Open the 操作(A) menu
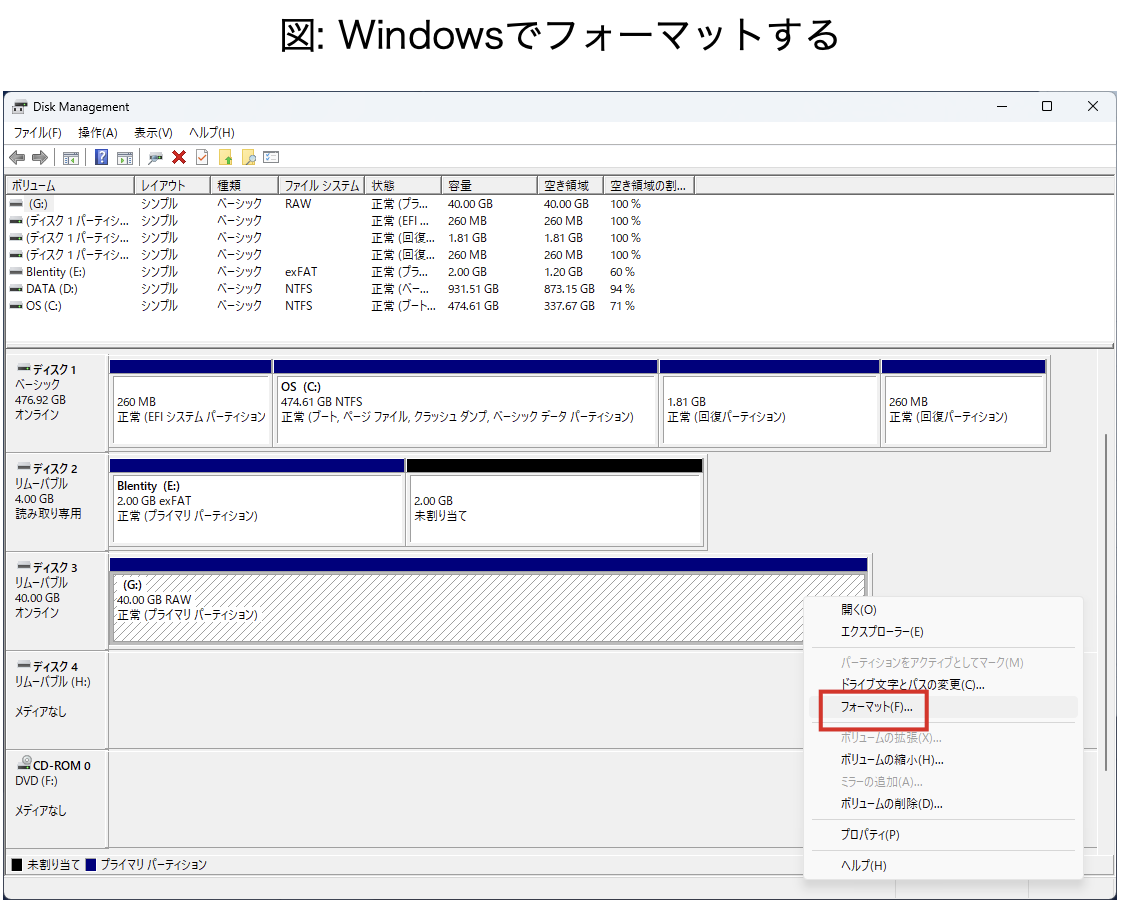Viewport: 1121px width, 900px height. click(x=98, y=132)
